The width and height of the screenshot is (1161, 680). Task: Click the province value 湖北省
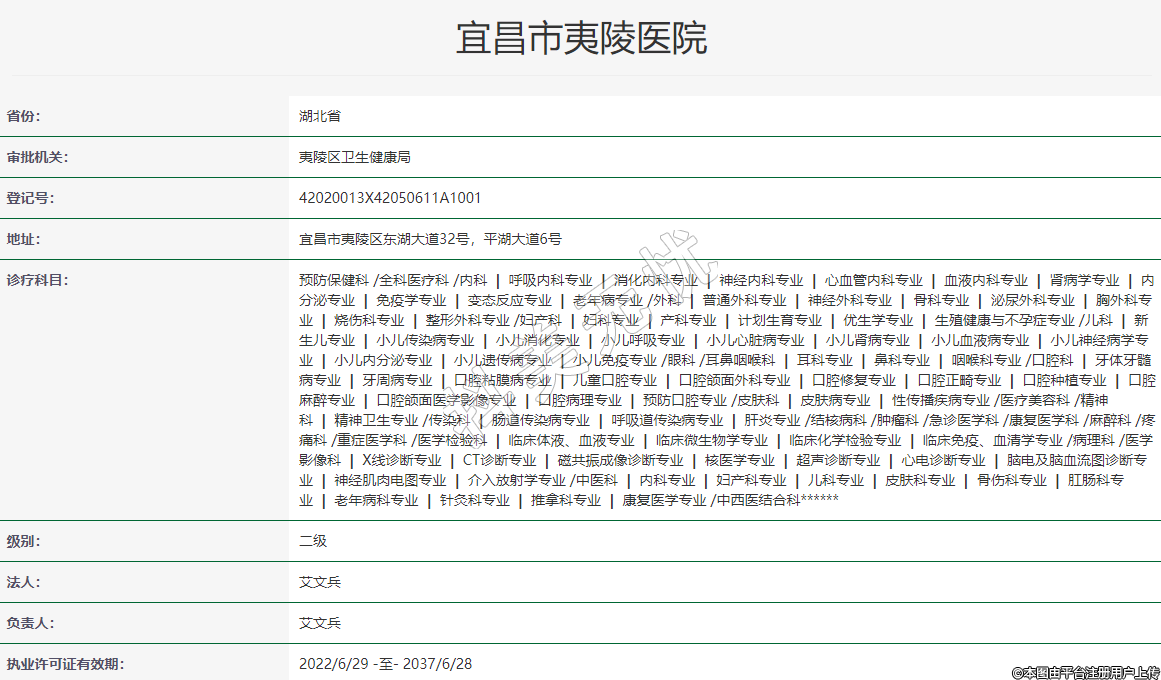click(320, 116)
